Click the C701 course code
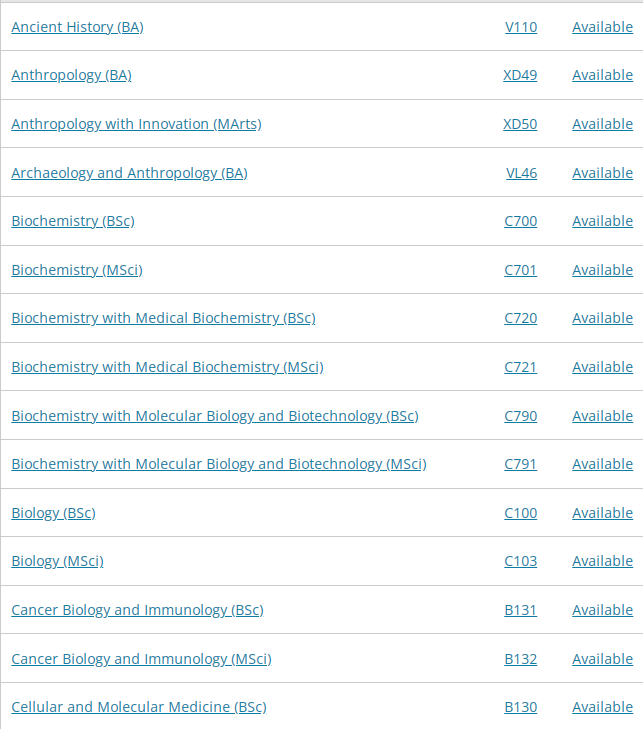This screenshot has width=643, height=729. tap(520, 270)
